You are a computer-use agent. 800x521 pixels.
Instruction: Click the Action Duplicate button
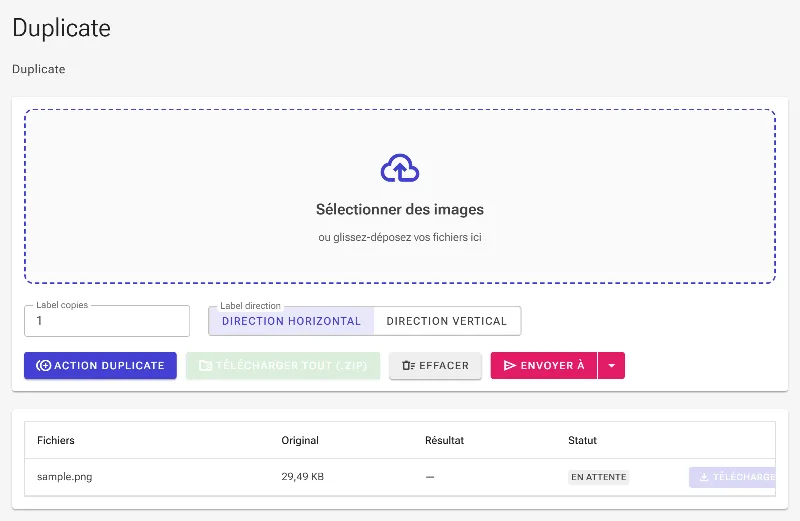[x=101, y=365]
